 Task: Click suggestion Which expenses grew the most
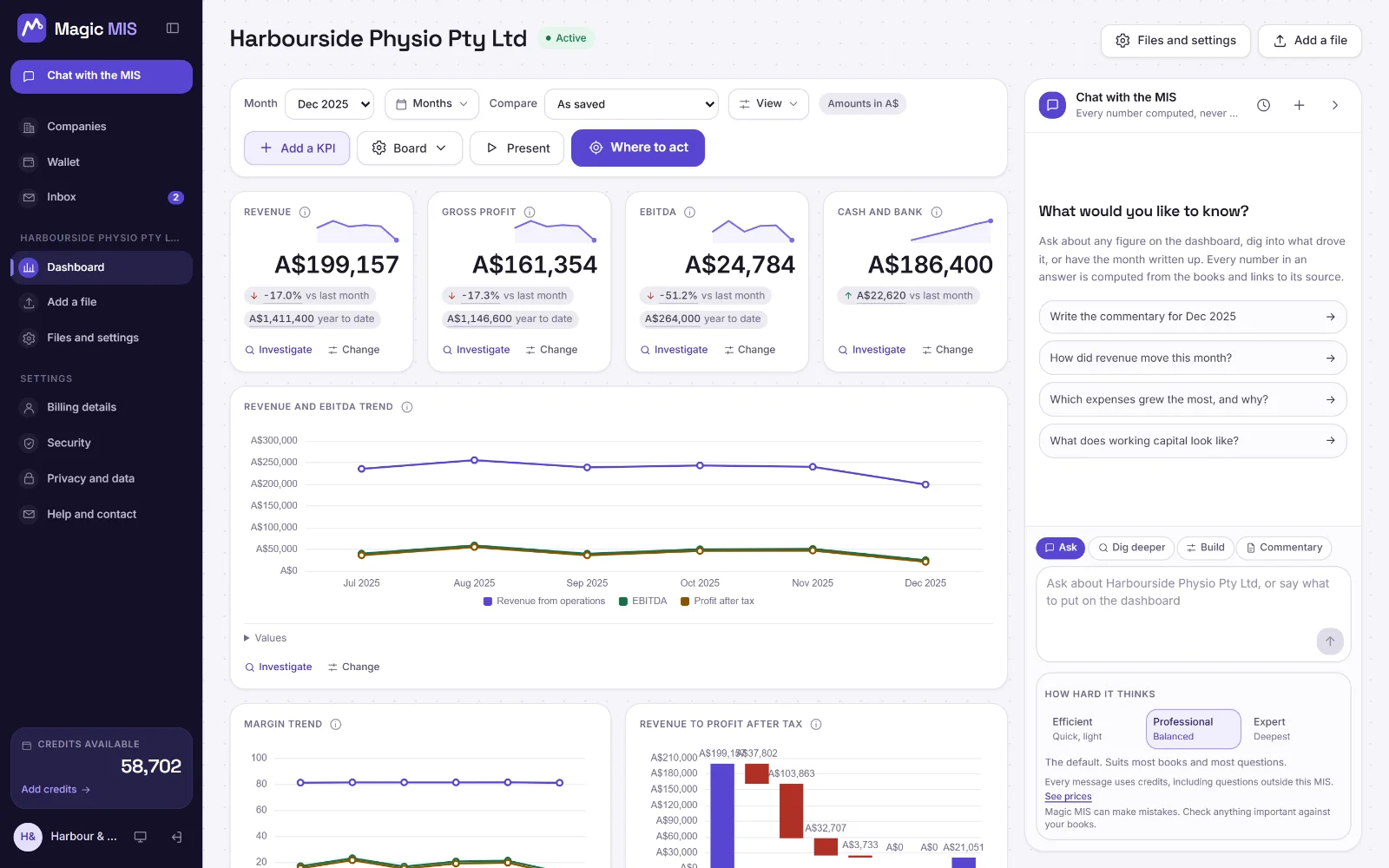(1193, 400)
